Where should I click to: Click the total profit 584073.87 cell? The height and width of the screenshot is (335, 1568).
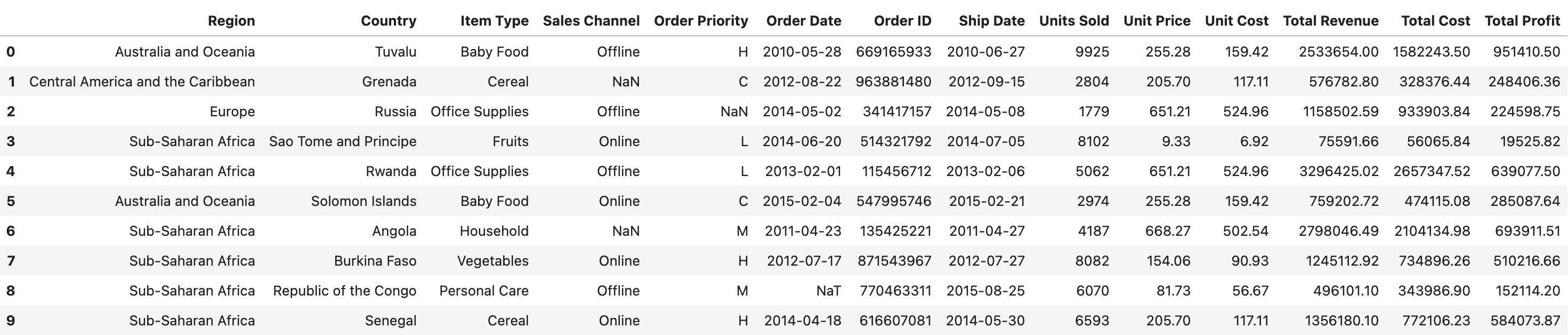tap(1525, 321)
